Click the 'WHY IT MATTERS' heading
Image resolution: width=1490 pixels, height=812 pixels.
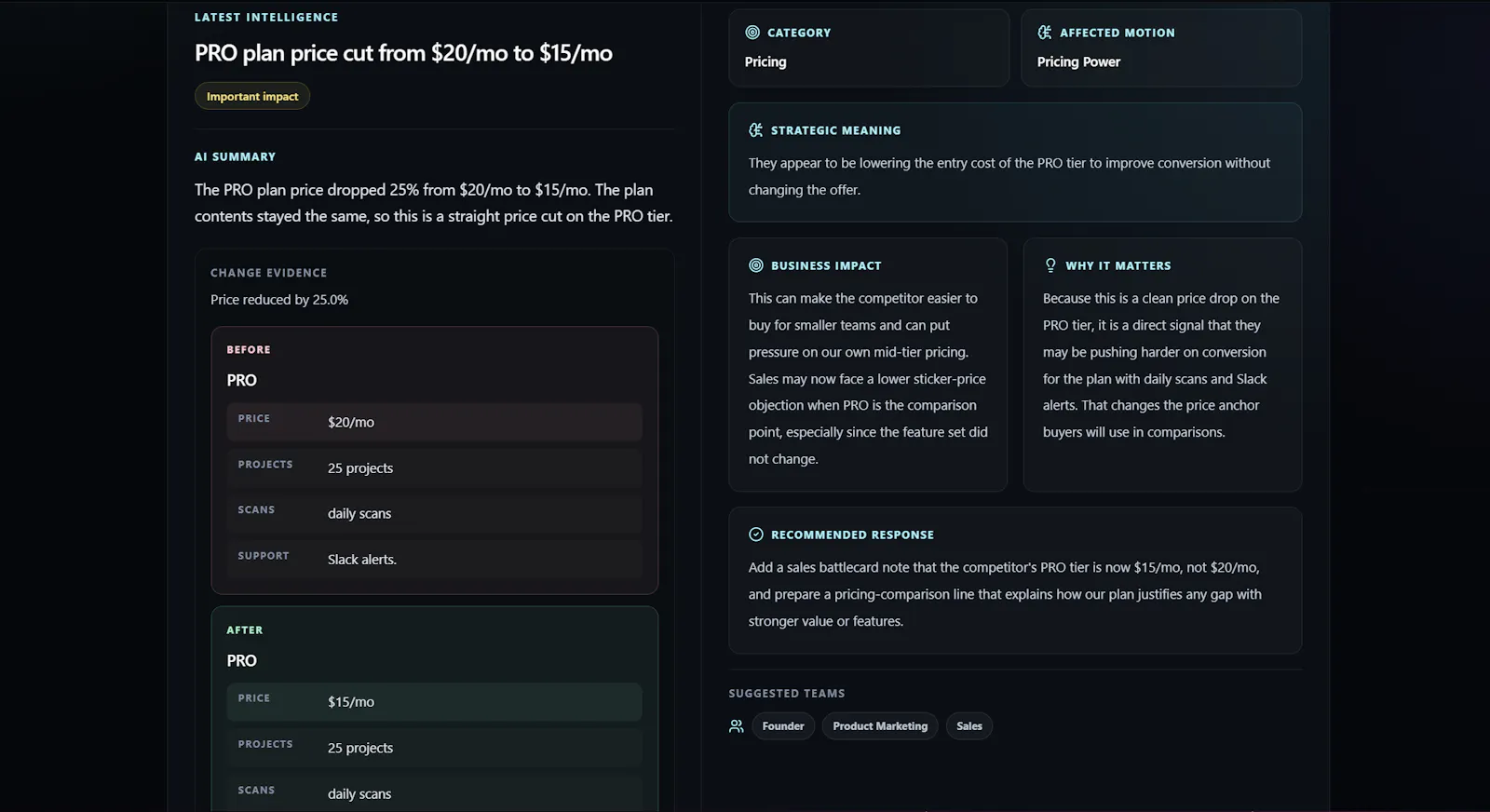tap(1118, 266)
